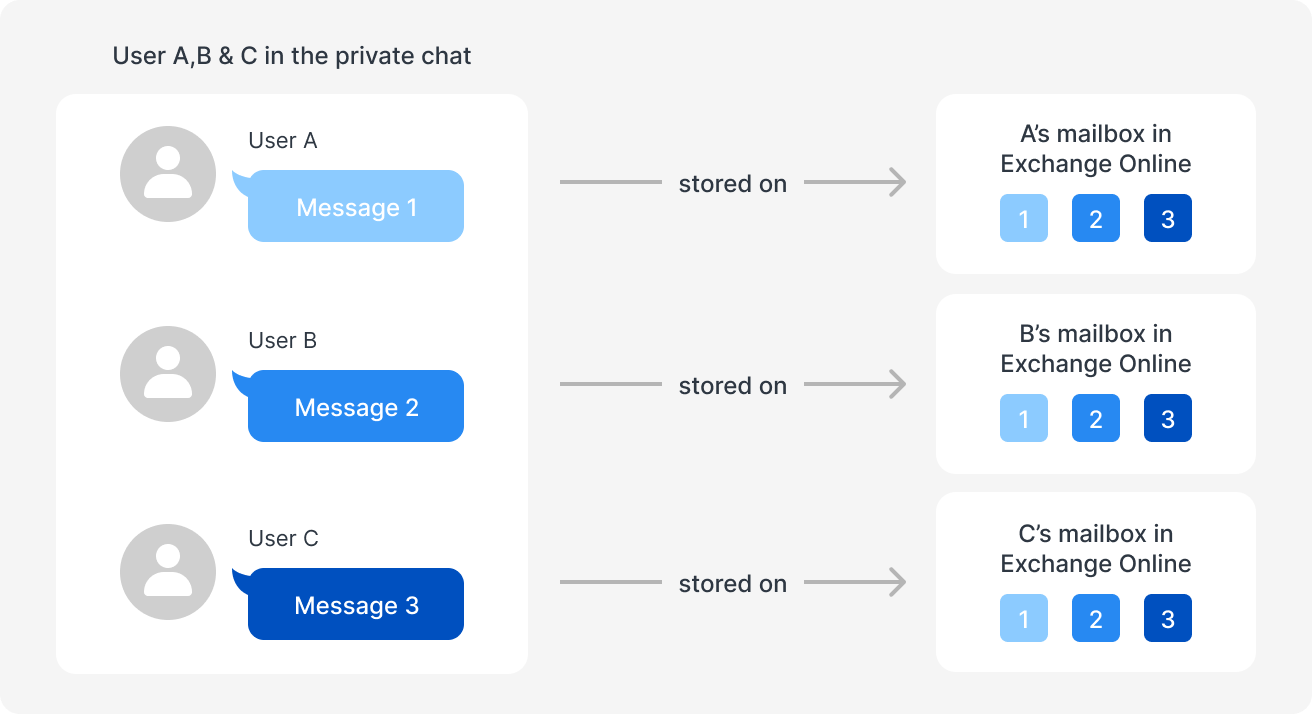Open the Message 2 chat bubble
This screenshot has width=1312, height=714.
coord(356,407)
